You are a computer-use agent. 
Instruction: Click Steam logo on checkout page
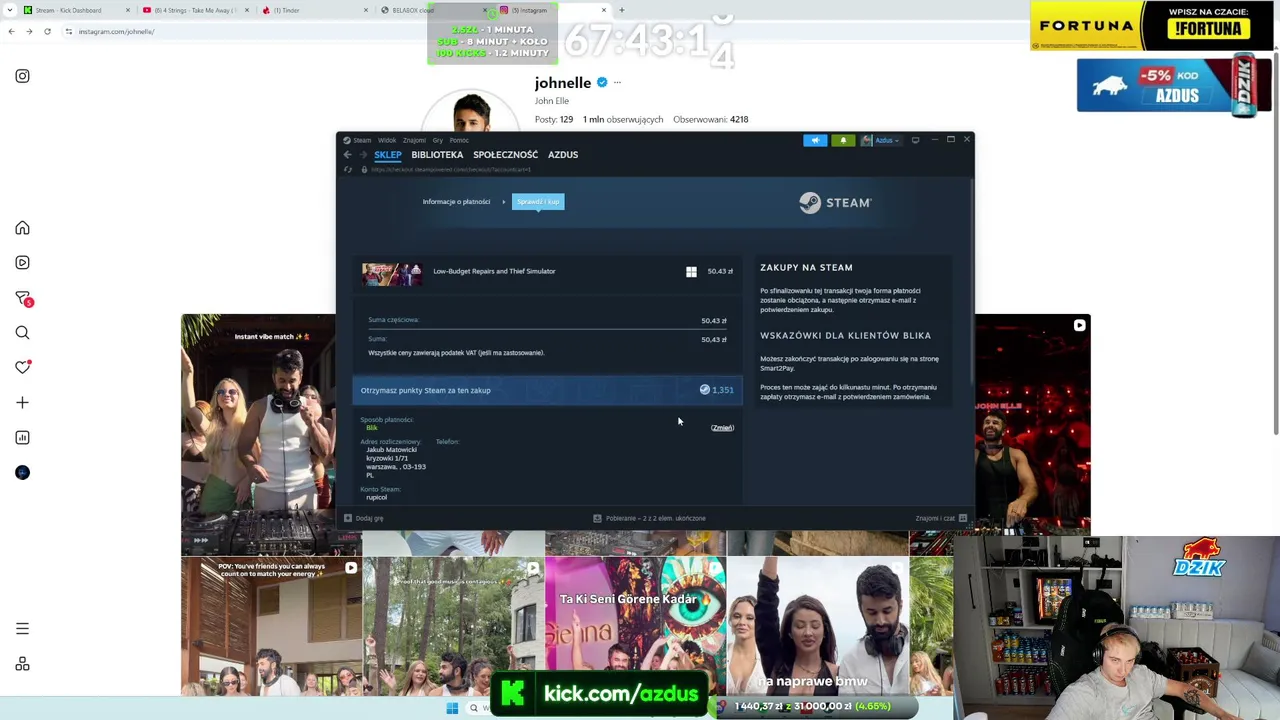[835, 202]
